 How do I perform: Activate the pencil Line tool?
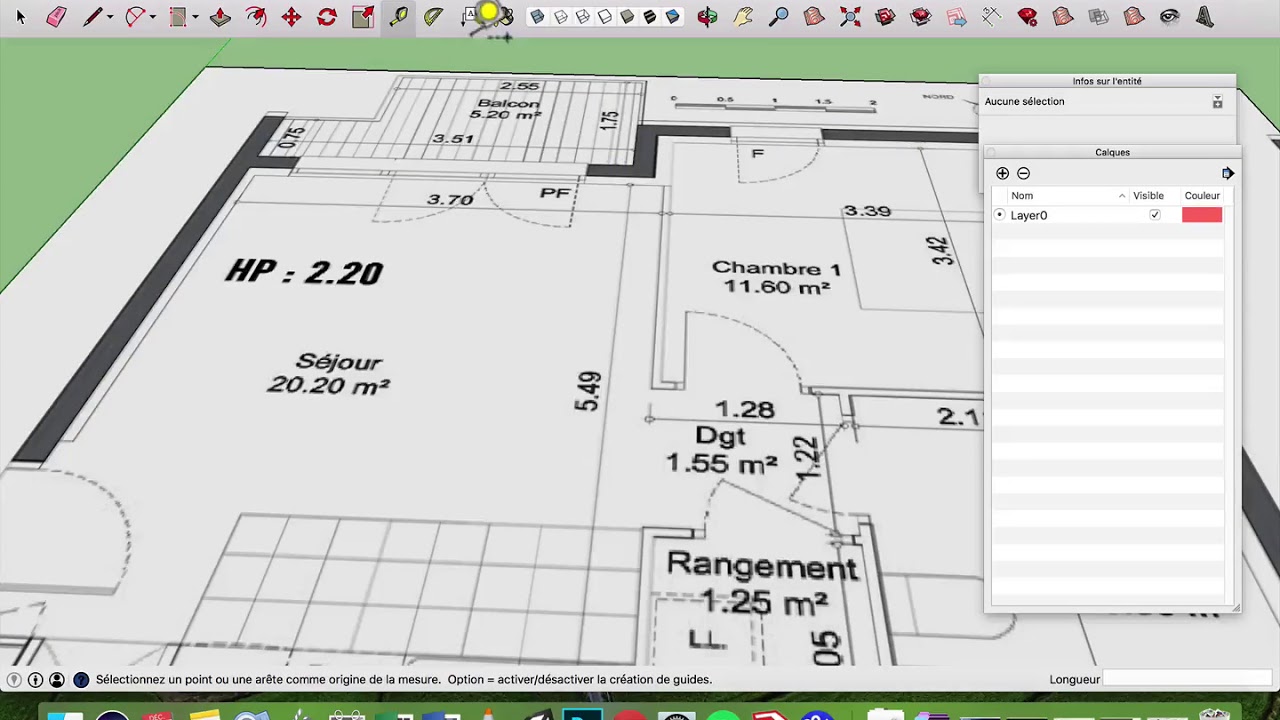coord(92,17)
